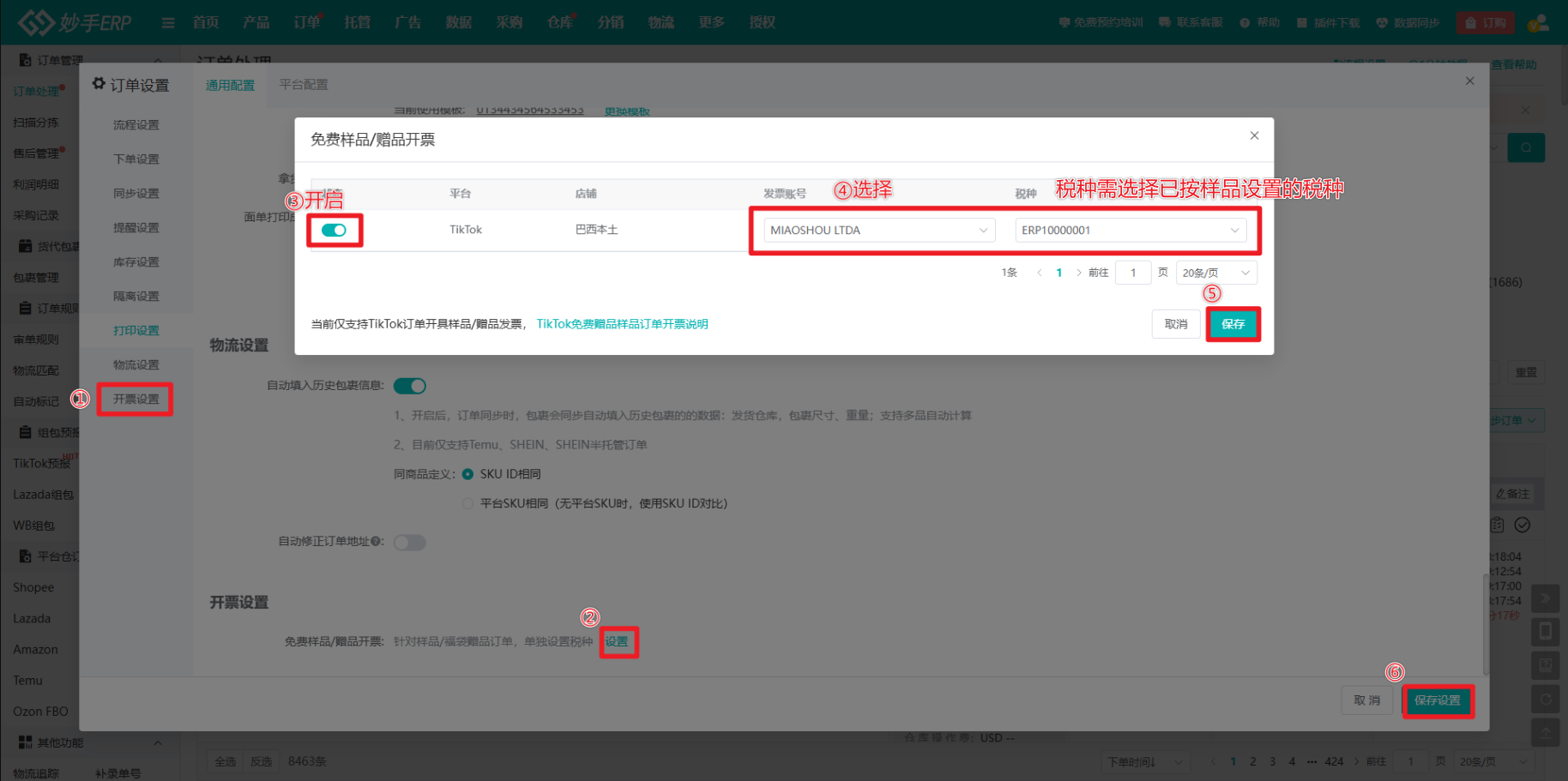The image size is (1568, 781).
Task: Click the refresh floating button
Action: coord(1546,699)
